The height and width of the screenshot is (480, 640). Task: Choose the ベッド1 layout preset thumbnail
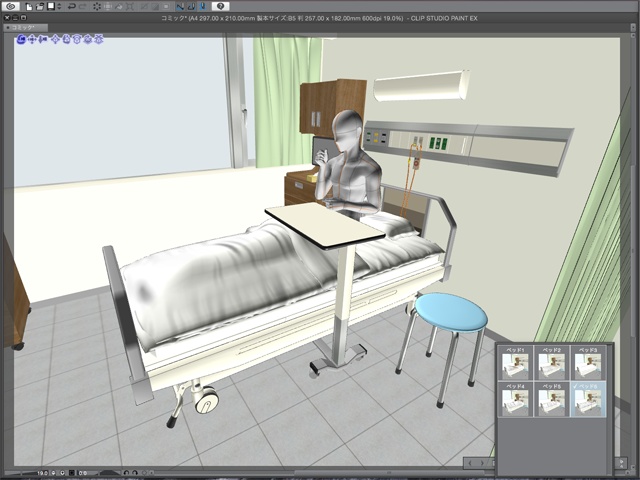pyautogui.click(x=515, y=363)
